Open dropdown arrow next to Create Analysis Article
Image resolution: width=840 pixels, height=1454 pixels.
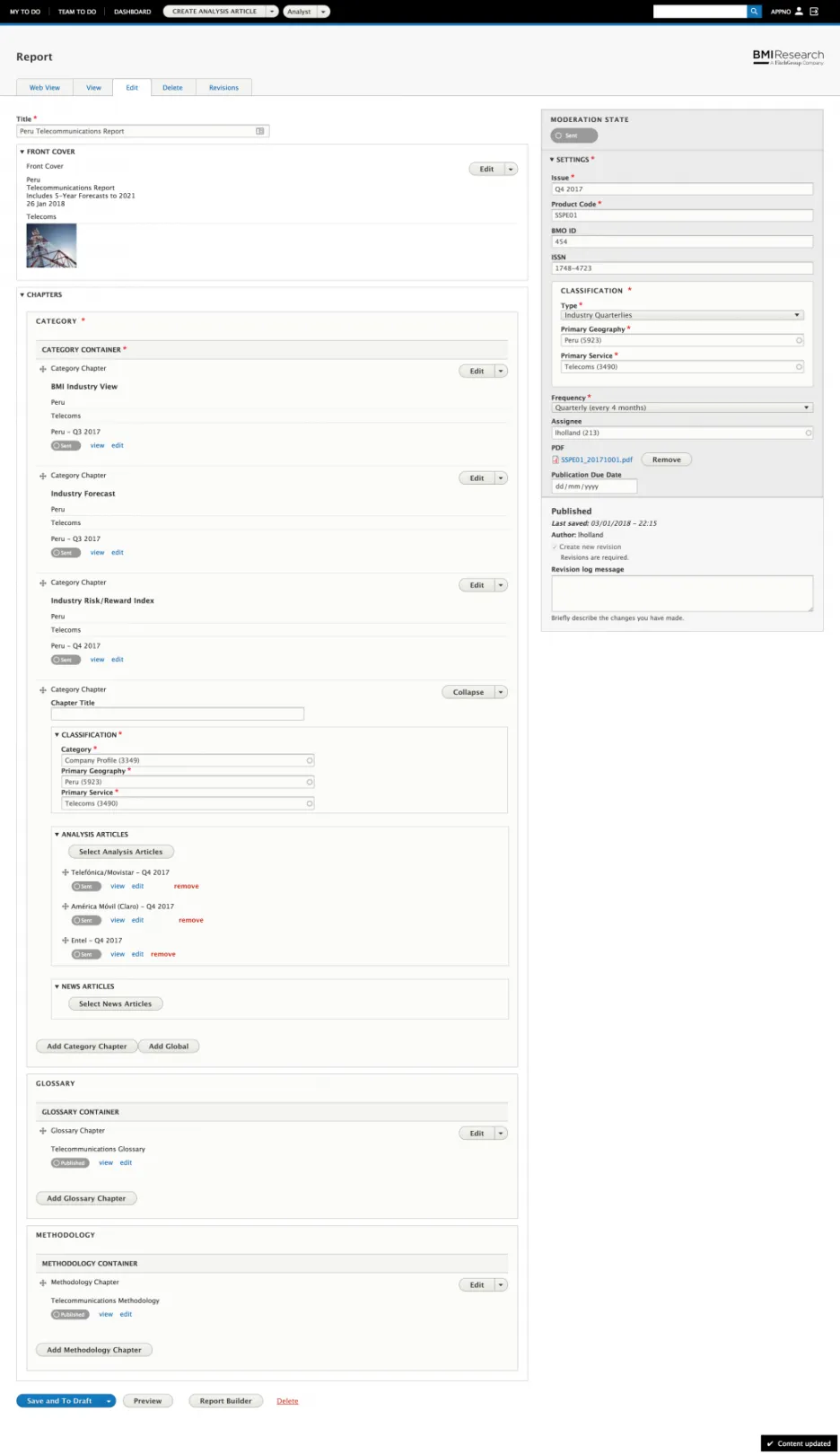pyautogui.click(x=272, y=12)
